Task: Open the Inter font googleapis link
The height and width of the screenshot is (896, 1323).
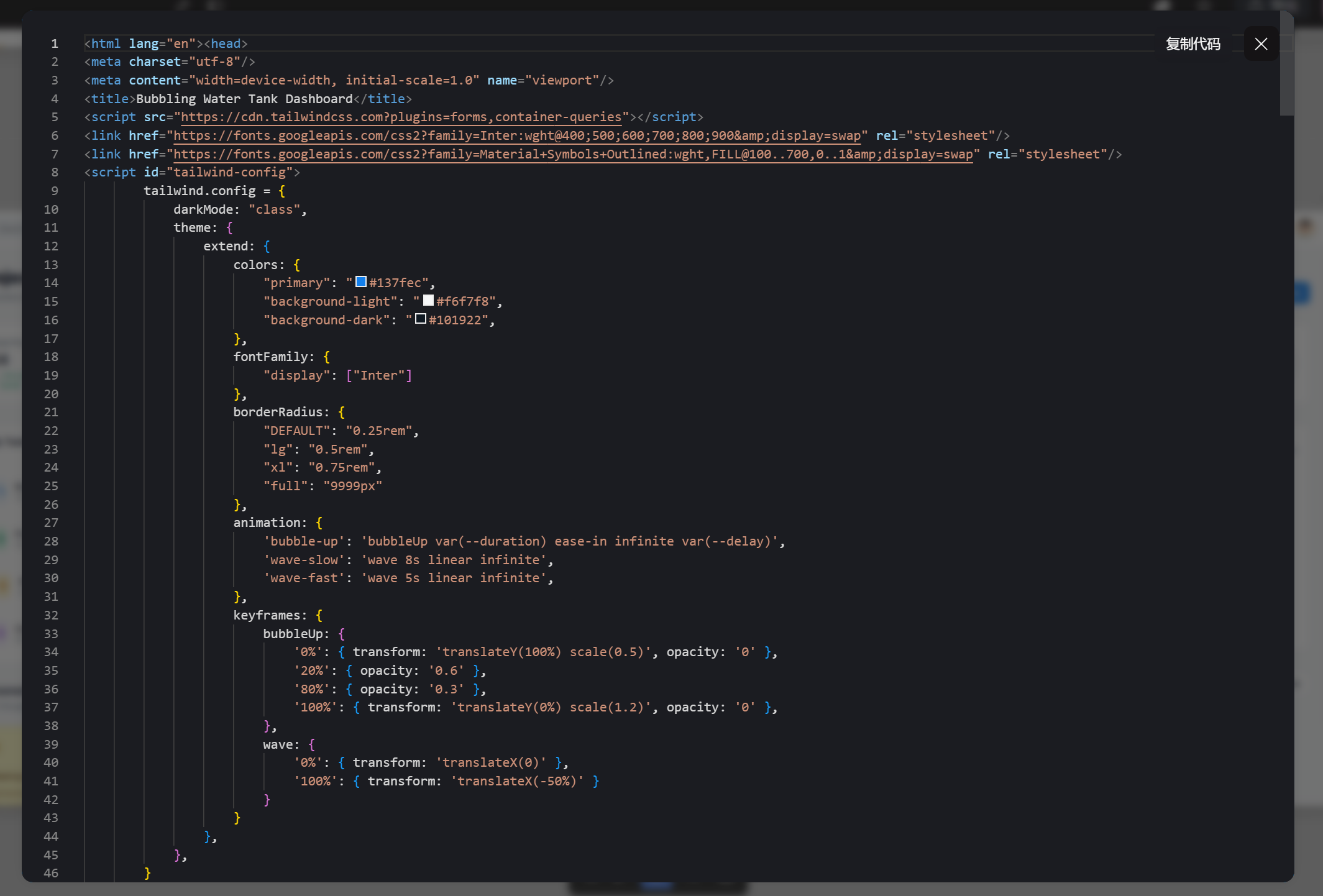Action: 516,135
